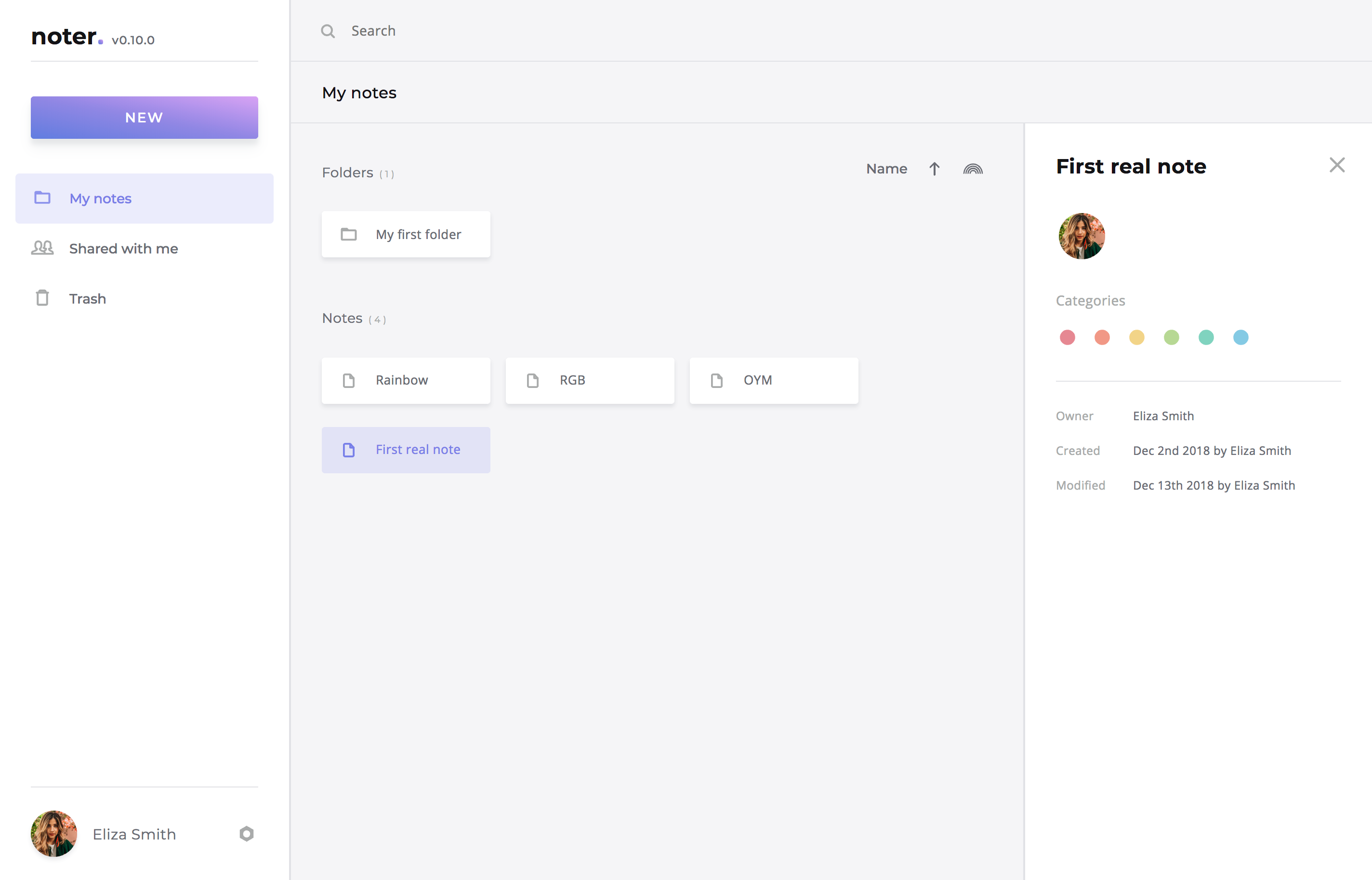Click the search magnifier icon

click(x=328, y=31)
